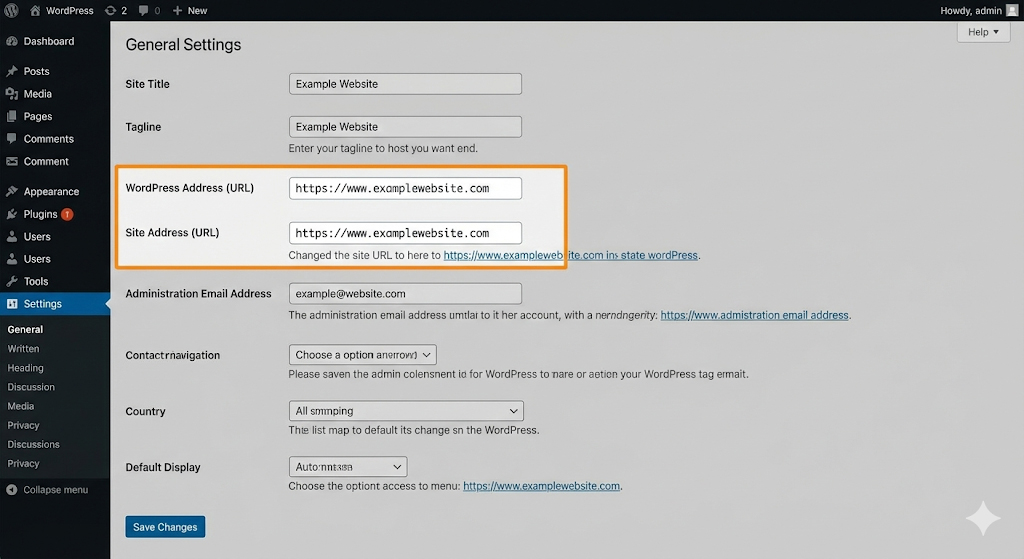The width and height of the screenshot is (1024, 559).
Task: Open the Heading settings submenu item
Action: (25, 368)
